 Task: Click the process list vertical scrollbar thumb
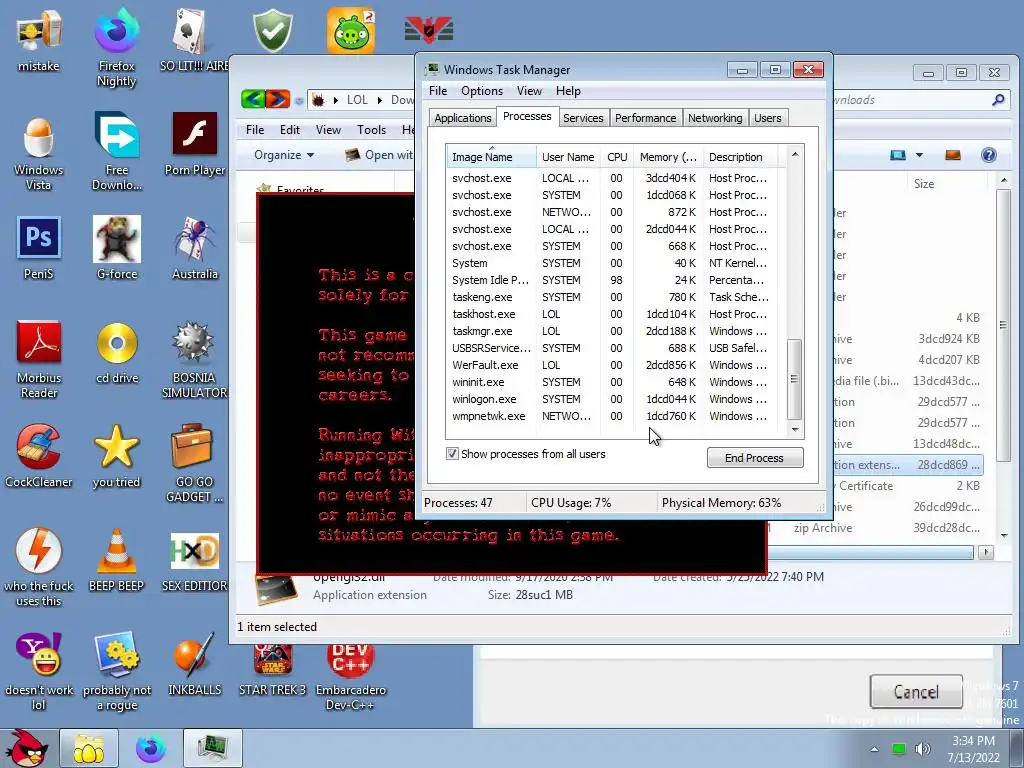[x=794, y=379]
